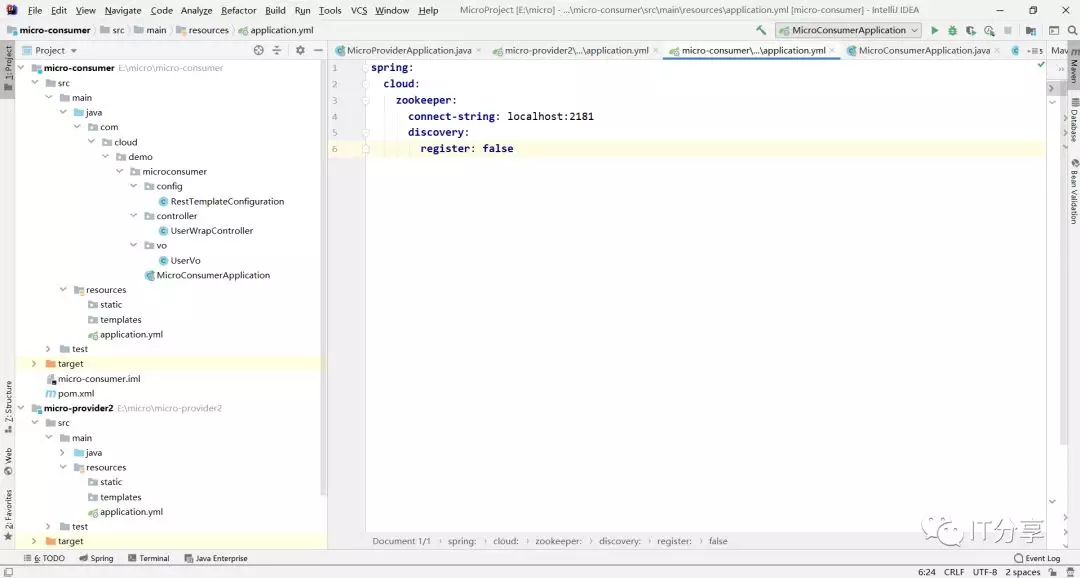
Task: Open Search Everywhere magnifier icon
Action: tap(1073, 30)
